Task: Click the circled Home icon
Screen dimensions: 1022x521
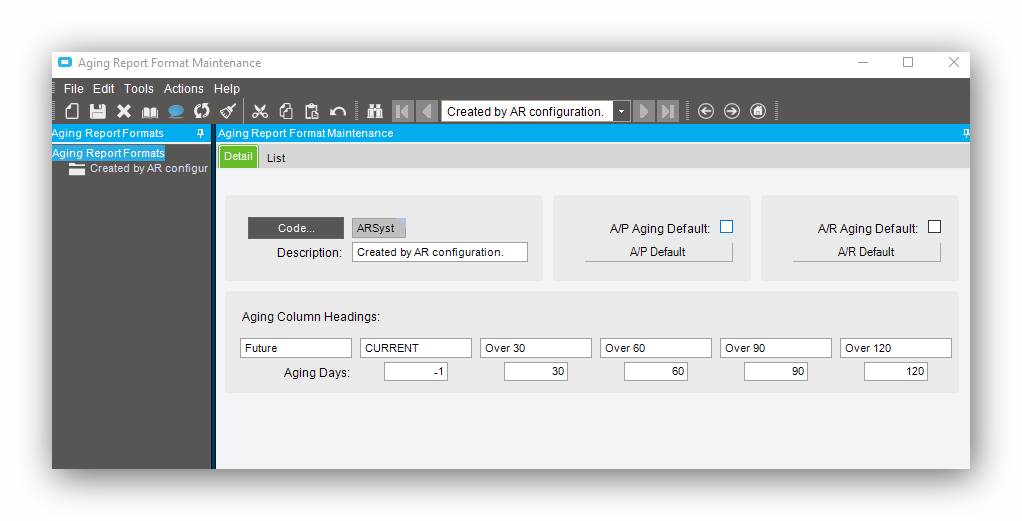Action: click(x=758, y=112)
